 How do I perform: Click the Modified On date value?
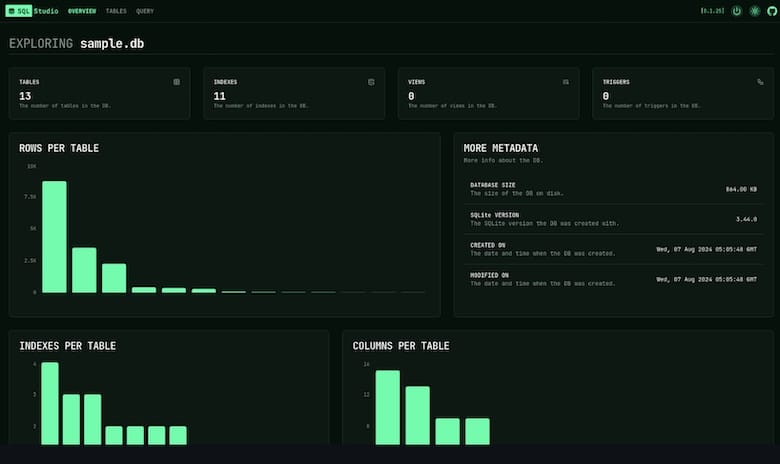click(x=706, y=279)
